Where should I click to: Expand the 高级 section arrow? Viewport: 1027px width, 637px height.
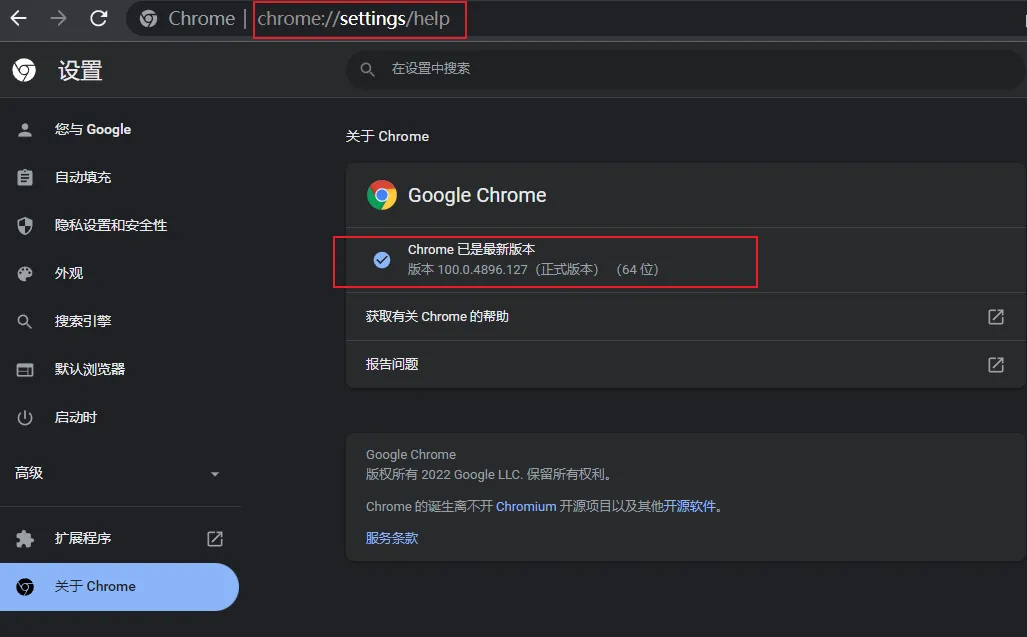[214, 474]
